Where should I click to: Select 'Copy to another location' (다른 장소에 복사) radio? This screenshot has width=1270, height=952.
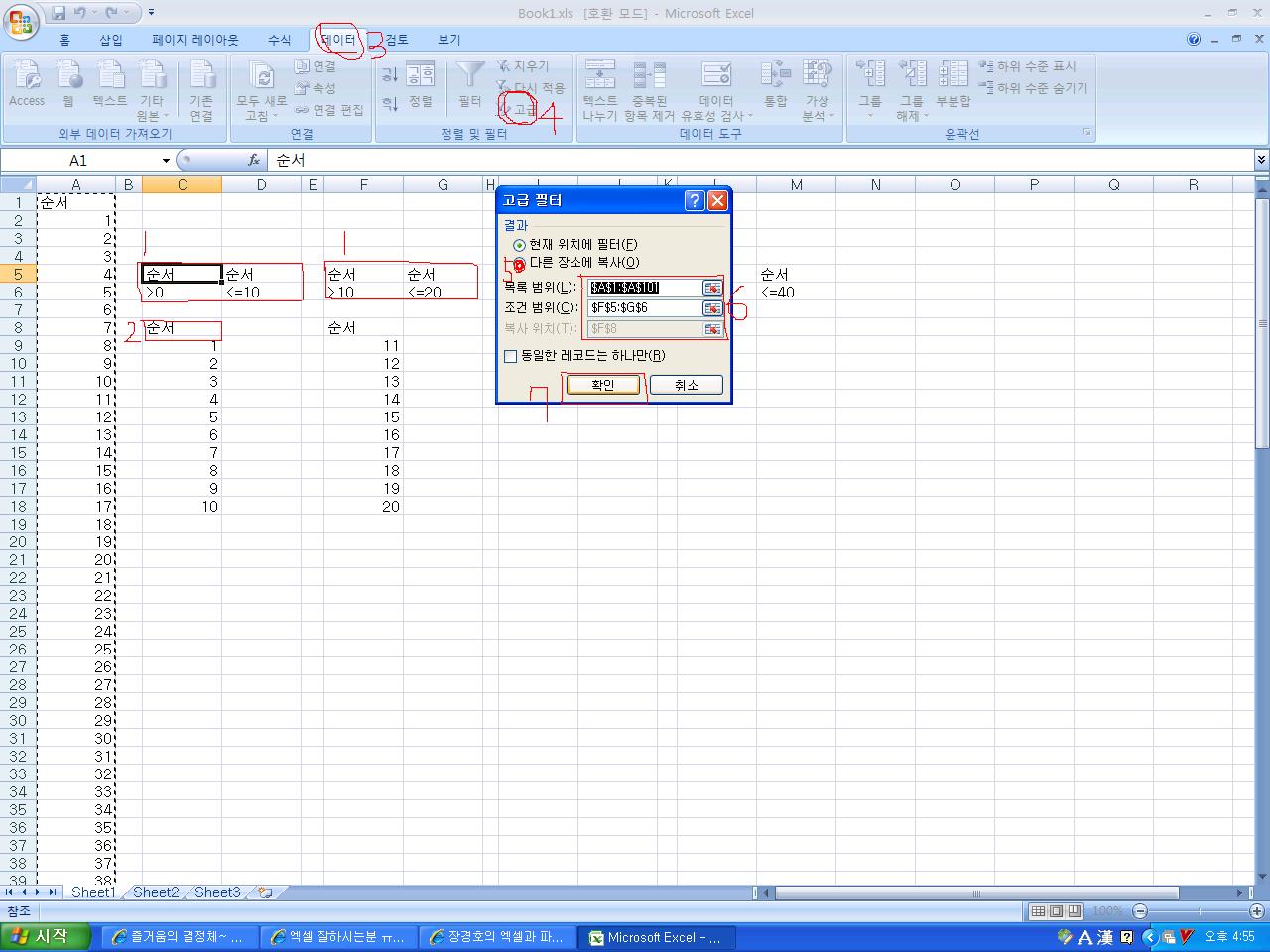click(519, 264)
